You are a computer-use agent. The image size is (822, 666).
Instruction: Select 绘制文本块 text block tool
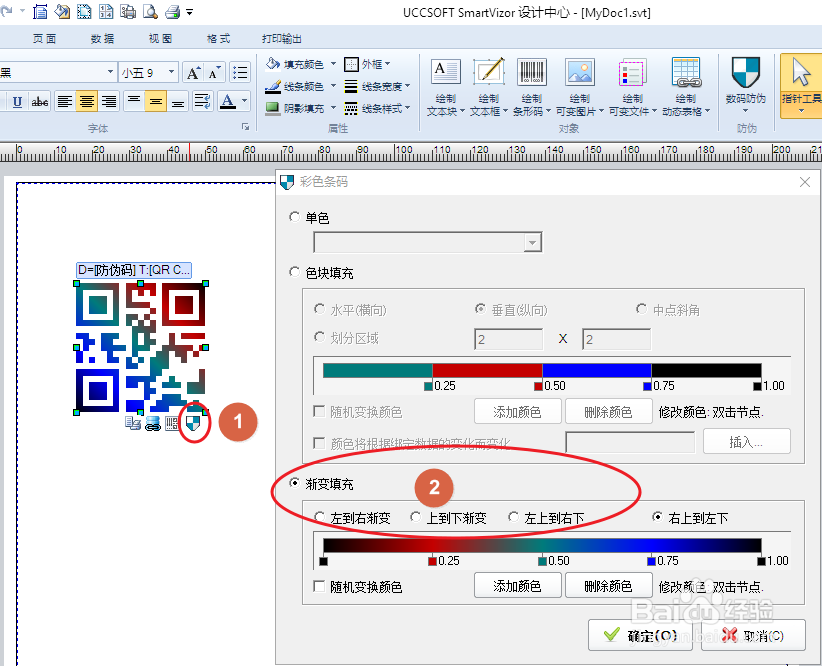[x=446, y=87]
